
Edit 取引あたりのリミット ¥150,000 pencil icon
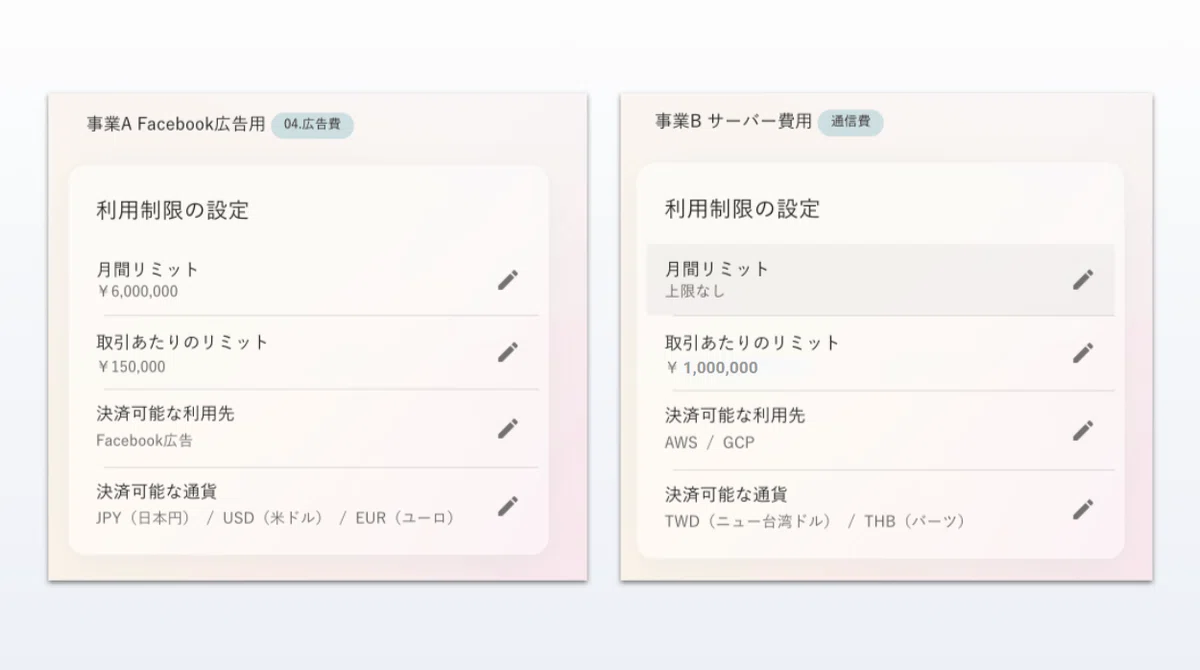coord(508,352)
